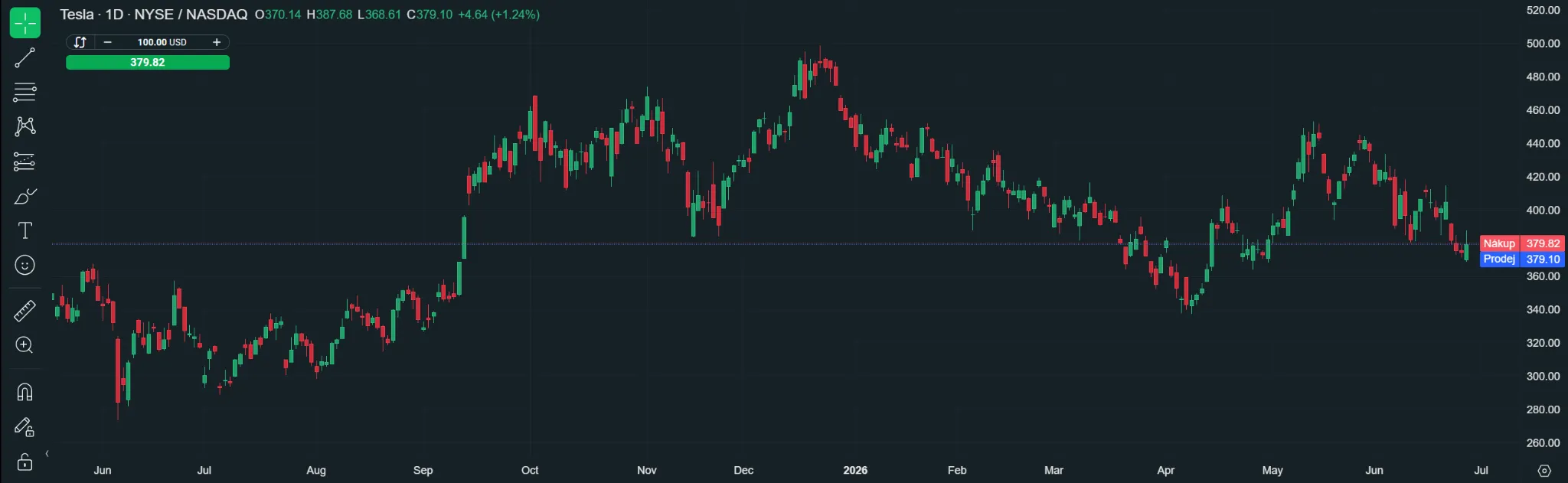Select the ruler measure tool
The width and height of the screenshot is (1568, 483).
pos(25,311)
